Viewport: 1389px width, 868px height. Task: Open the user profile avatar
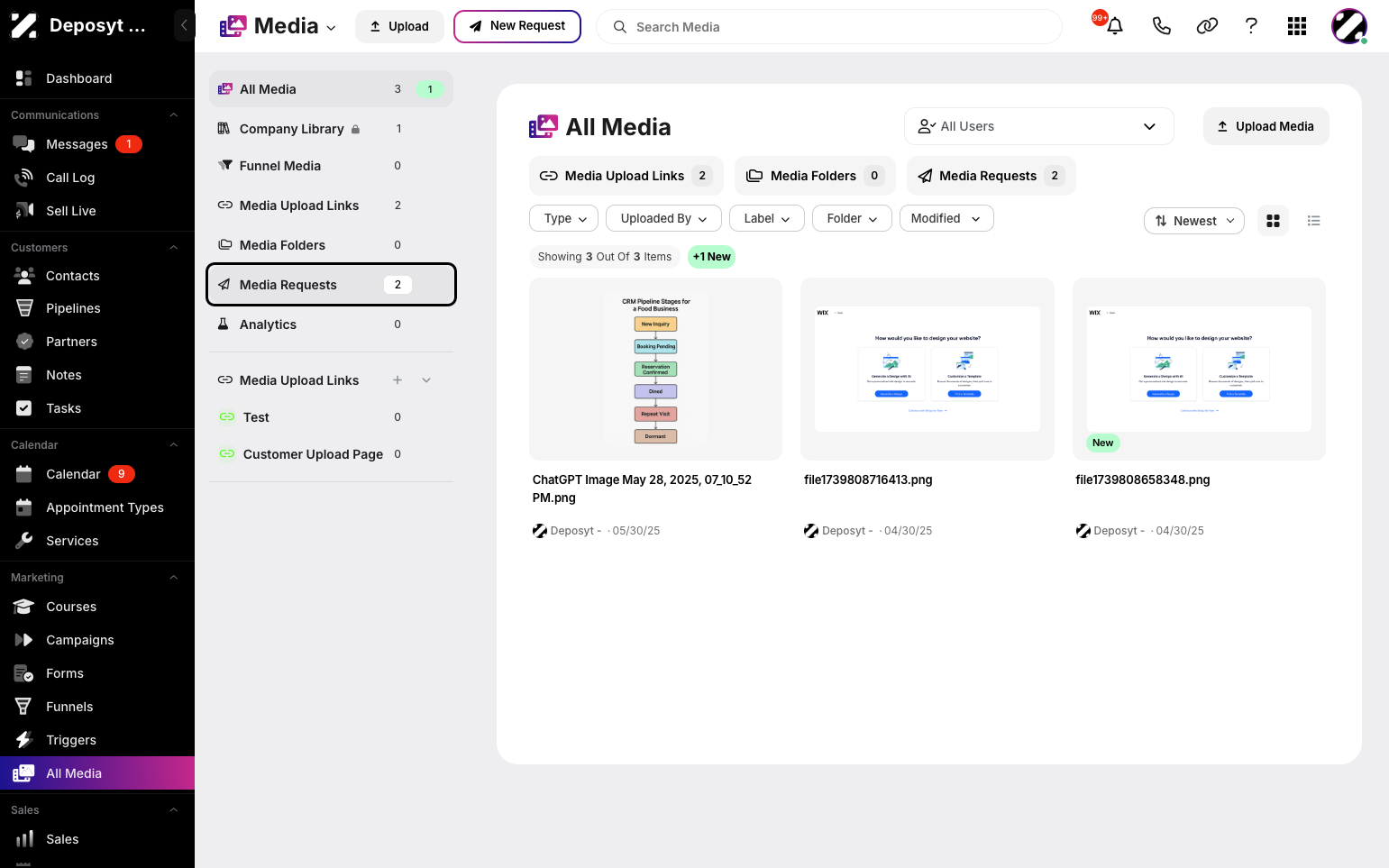coord(1349,26)
